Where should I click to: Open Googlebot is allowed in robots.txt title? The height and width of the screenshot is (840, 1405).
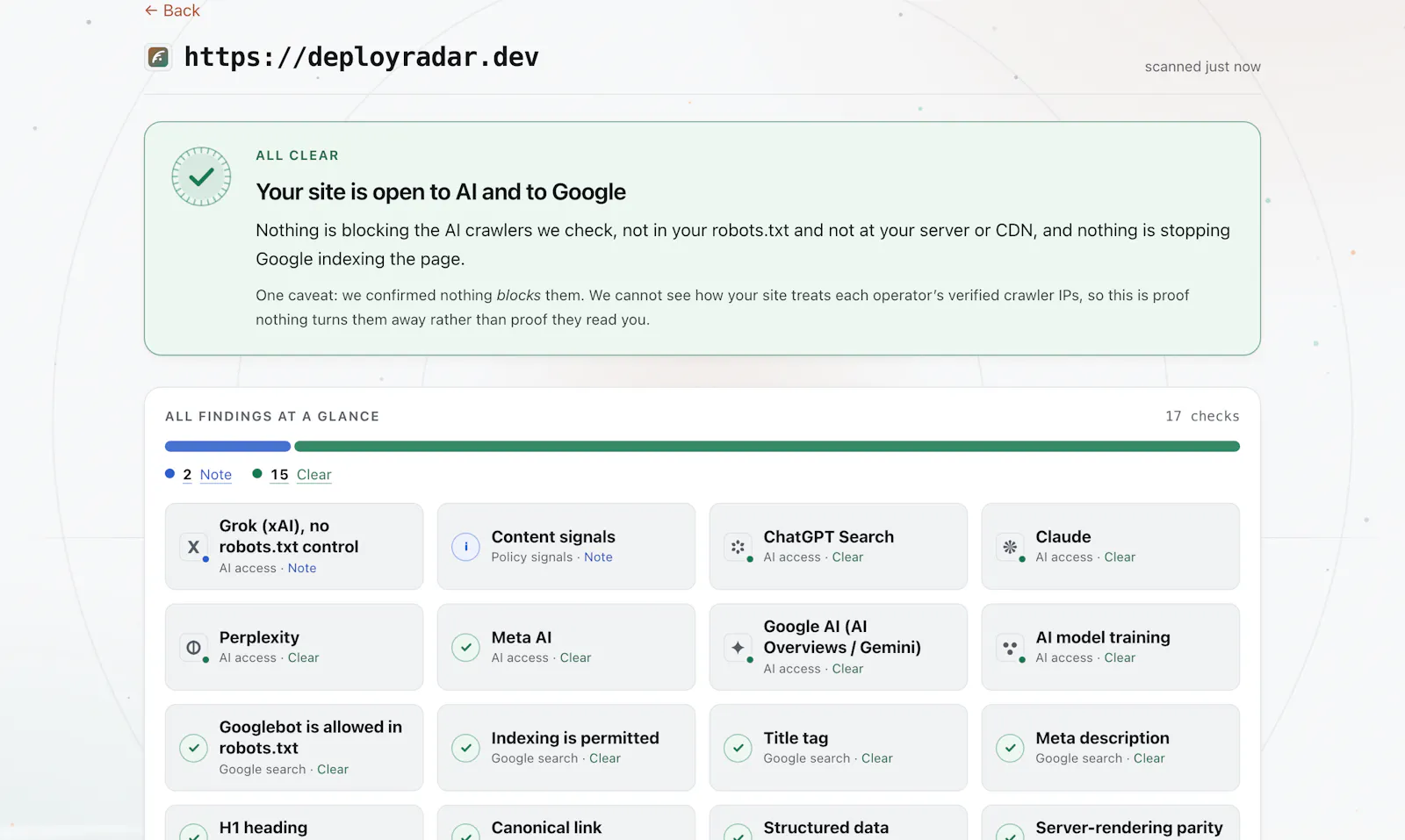coord(311,737)
